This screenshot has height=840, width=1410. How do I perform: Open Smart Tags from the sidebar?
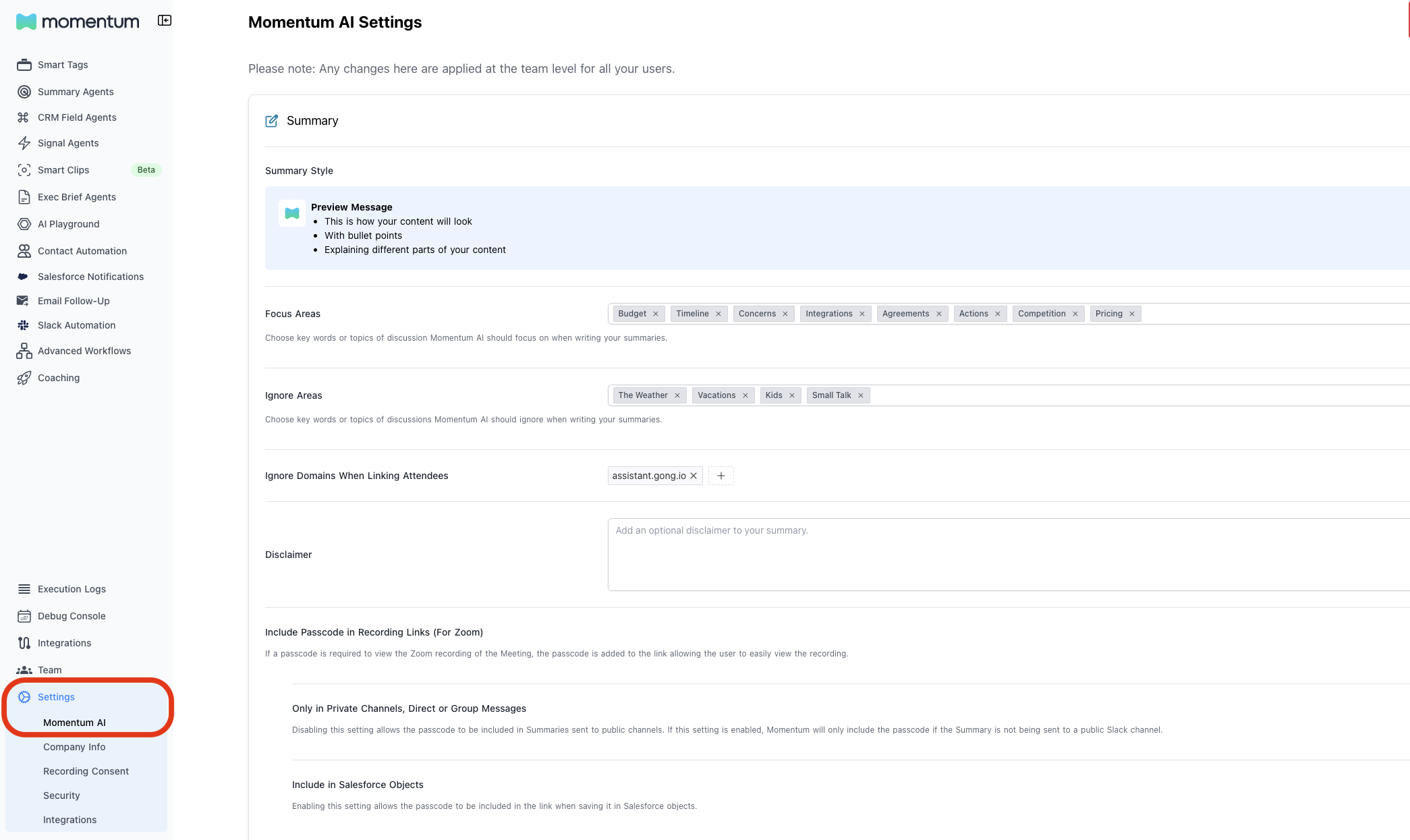click(x=63, y=65)
